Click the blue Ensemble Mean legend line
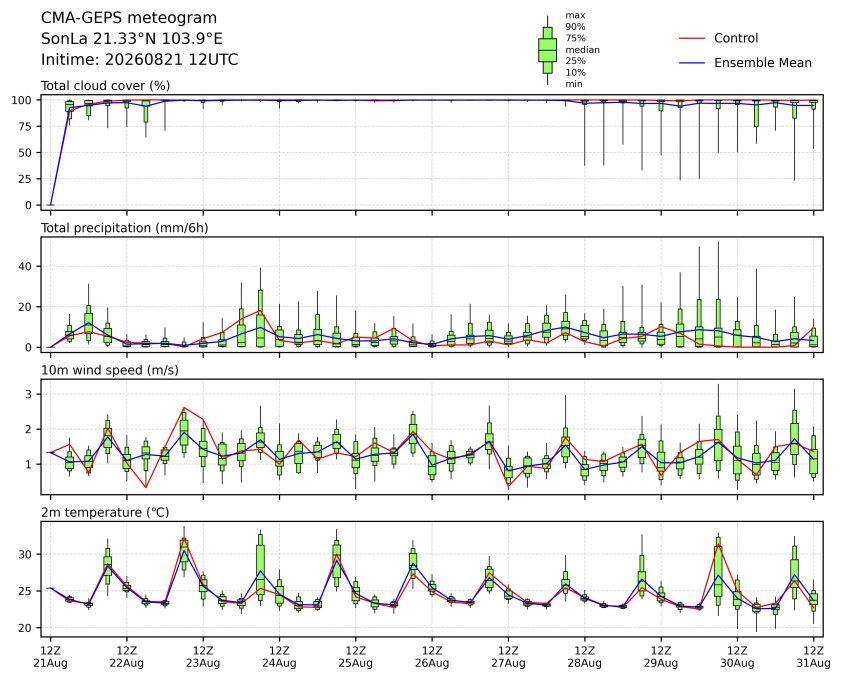Image resolution: width=842 pixels, height=680 pixels. pos(692,63)
